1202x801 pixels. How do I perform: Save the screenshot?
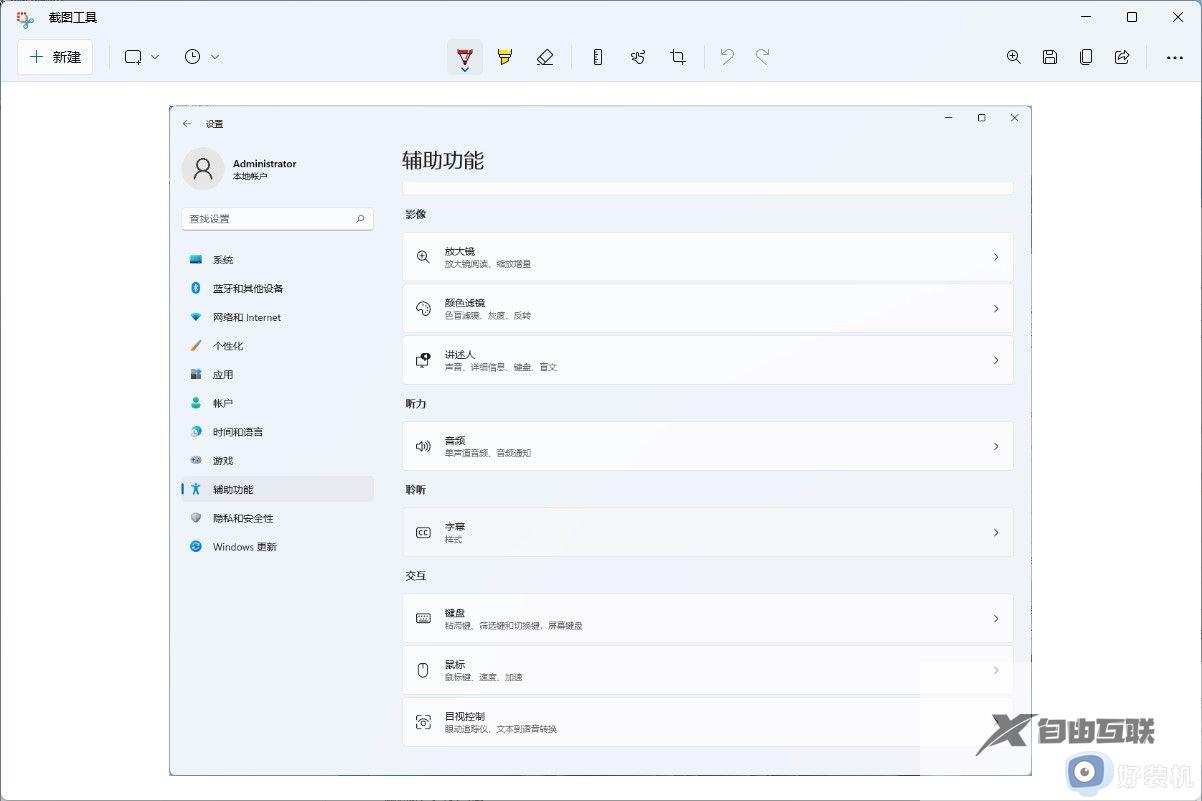point(1049,57)
